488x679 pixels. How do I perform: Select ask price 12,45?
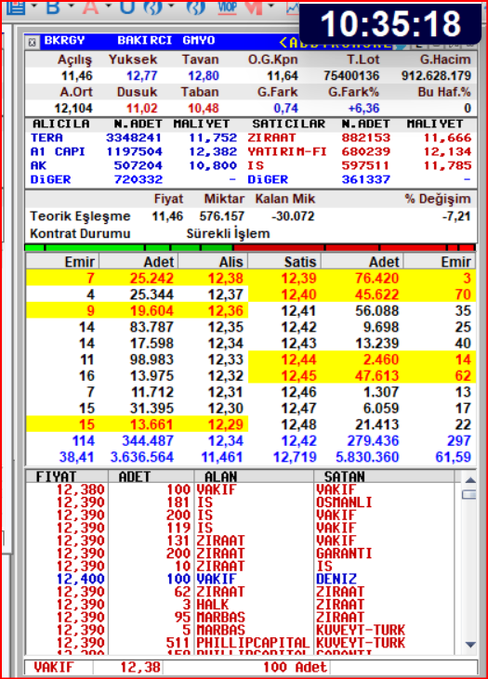pyautogui.click(x=299, y=376)
